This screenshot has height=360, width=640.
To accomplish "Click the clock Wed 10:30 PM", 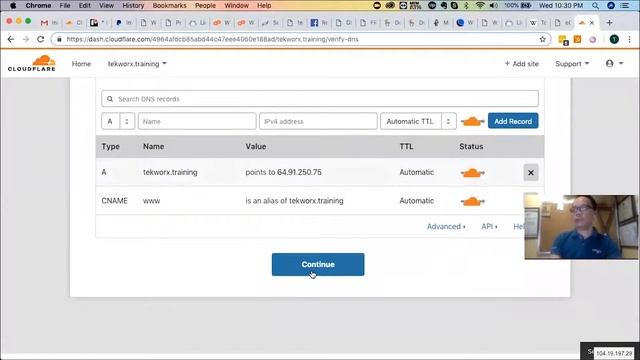I will pyautogui.click(x=561, y=5).
